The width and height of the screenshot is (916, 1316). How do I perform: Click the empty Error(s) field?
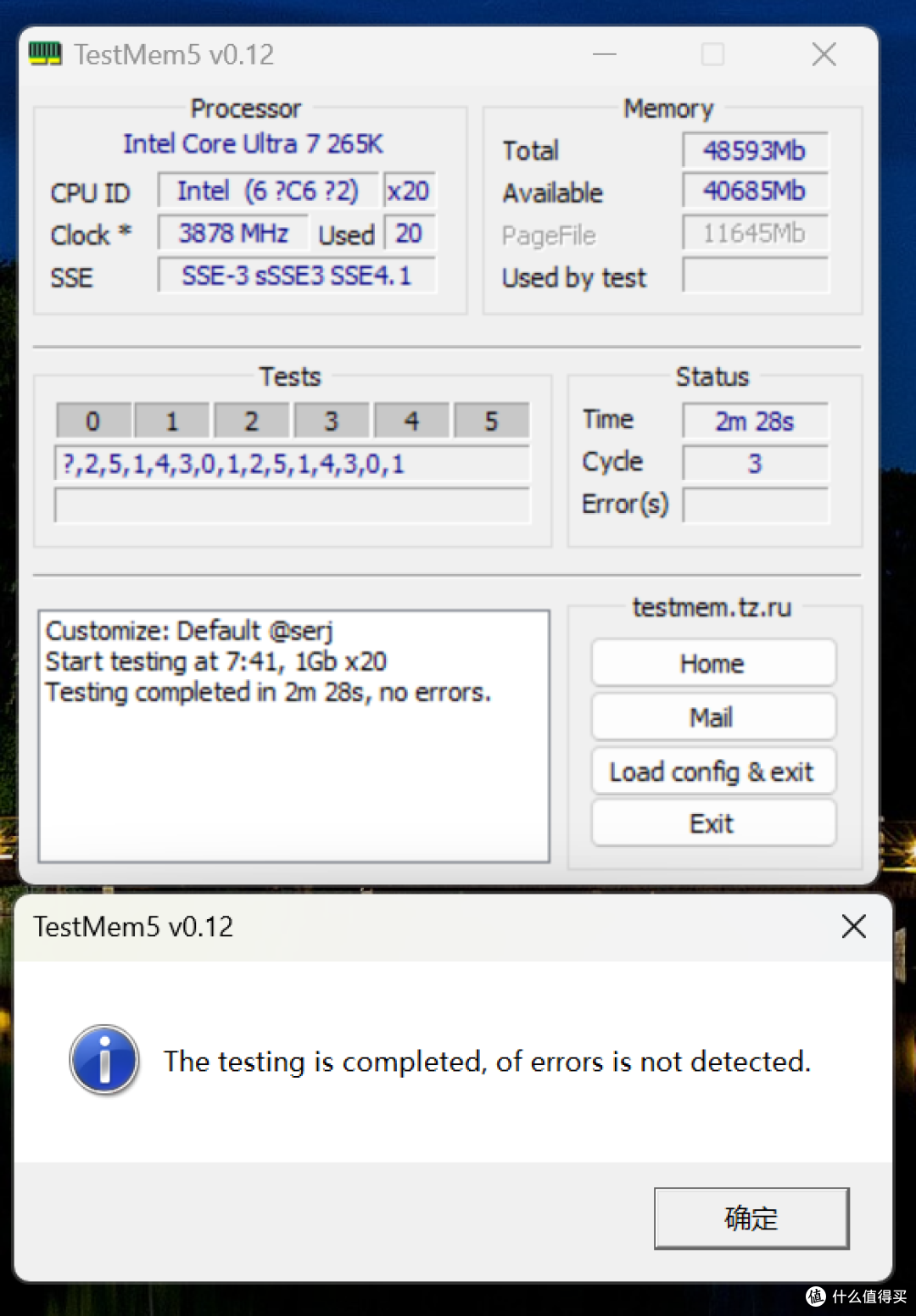pos(755,505)
